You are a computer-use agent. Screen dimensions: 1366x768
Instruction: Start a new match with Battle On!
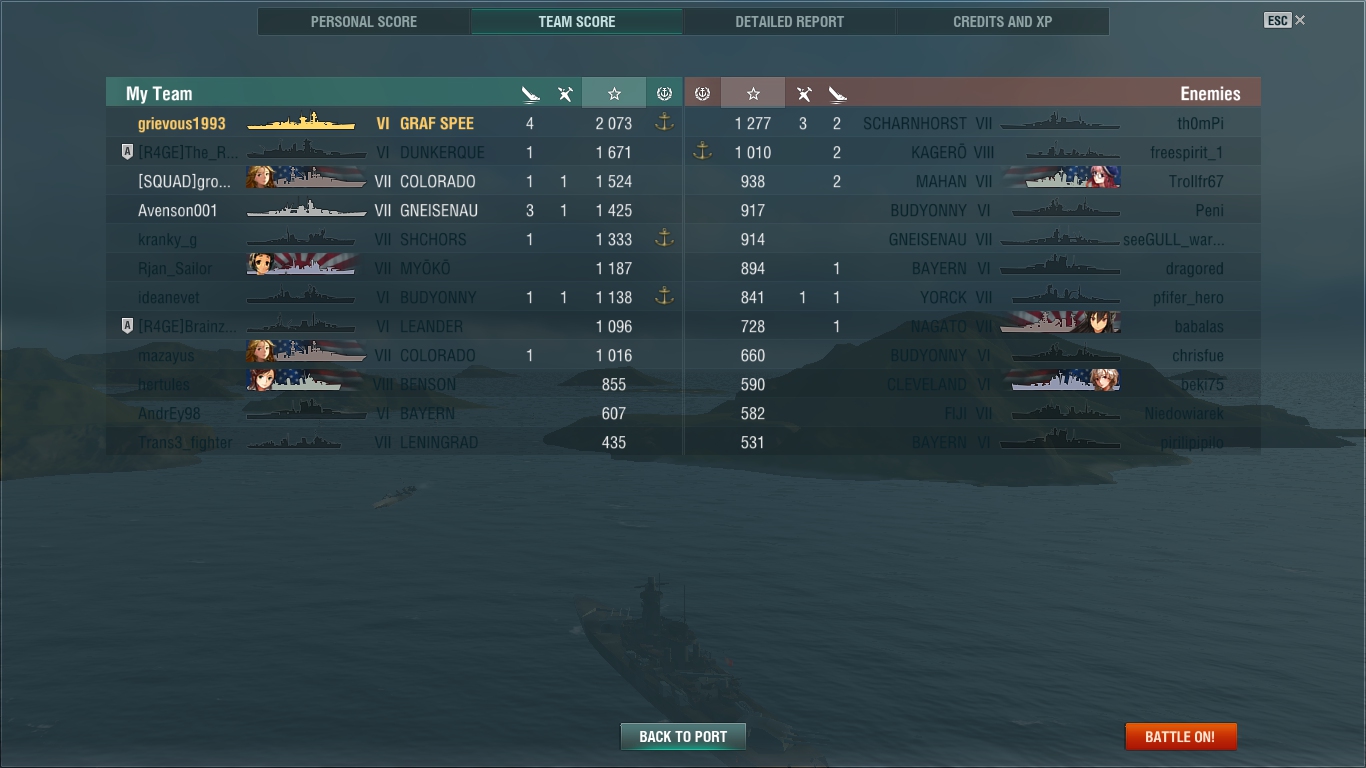click(1180, 737)
